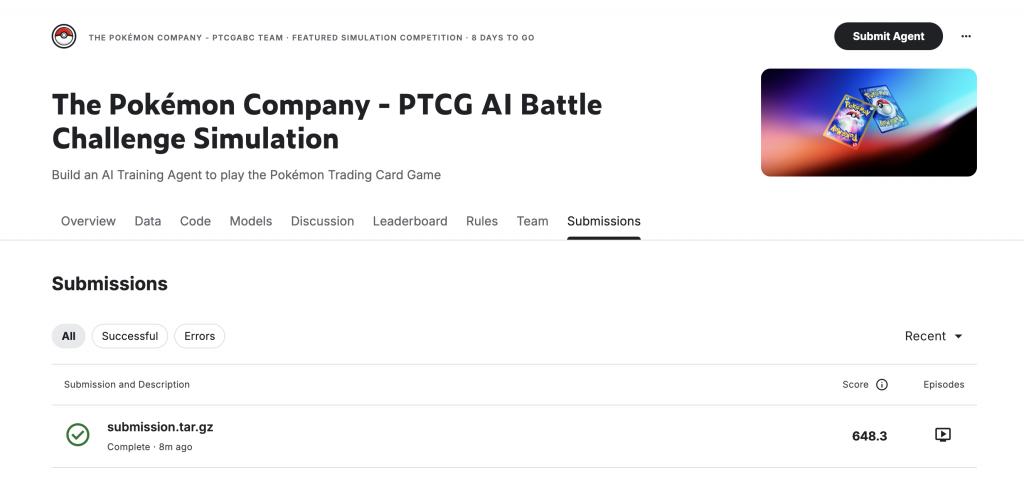Open the Team tab
Image resolution: width=1024 pixels, height=491 pixels.
point(532,221)
